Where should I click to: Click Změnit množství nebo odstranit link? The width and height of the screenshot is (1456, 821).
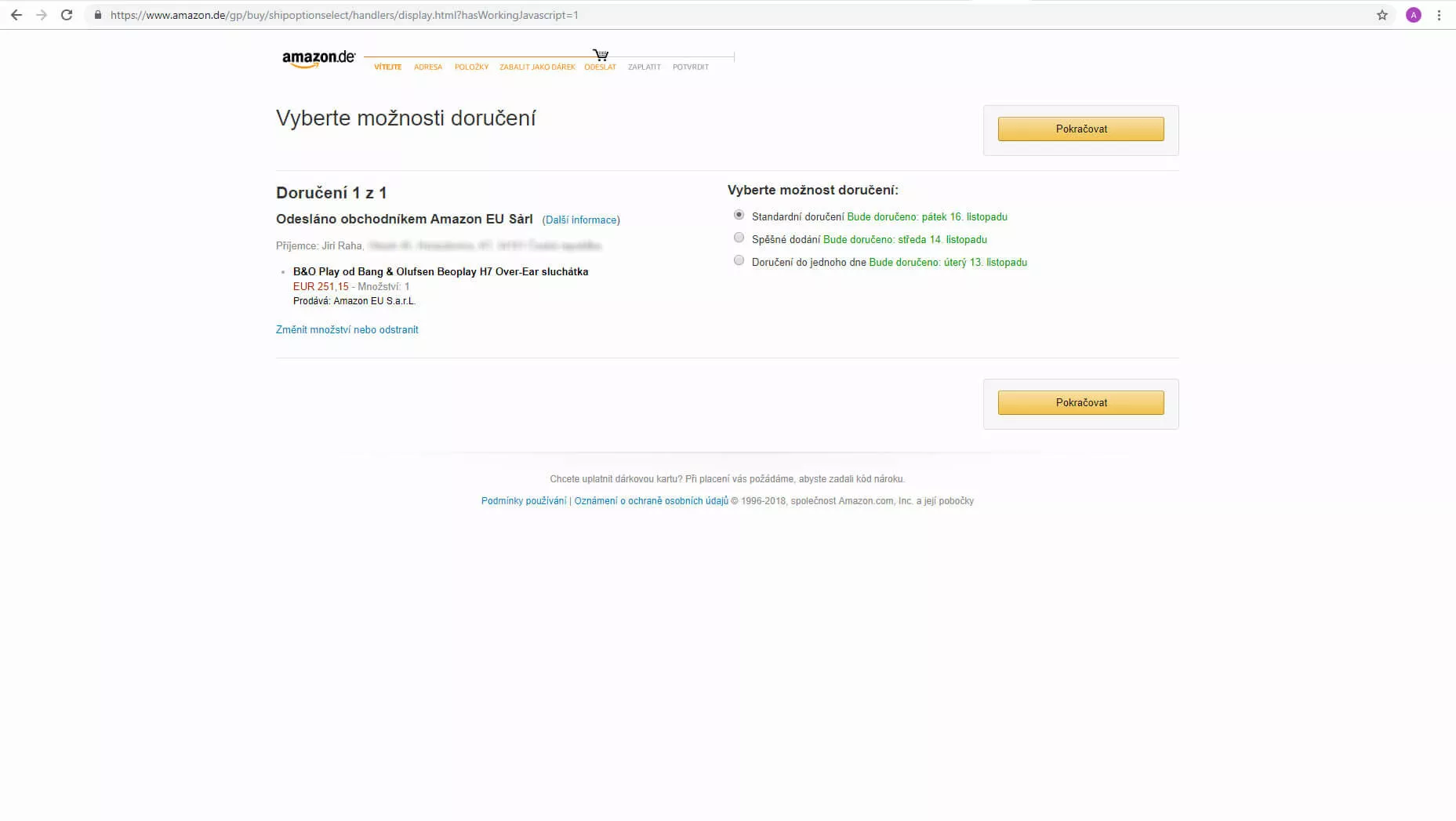click(347, 330)
